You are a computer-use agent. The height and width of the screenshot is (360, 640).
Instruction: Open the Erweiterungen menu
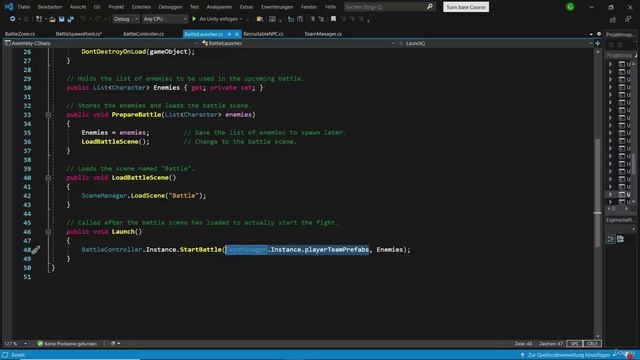coord(277,7)
